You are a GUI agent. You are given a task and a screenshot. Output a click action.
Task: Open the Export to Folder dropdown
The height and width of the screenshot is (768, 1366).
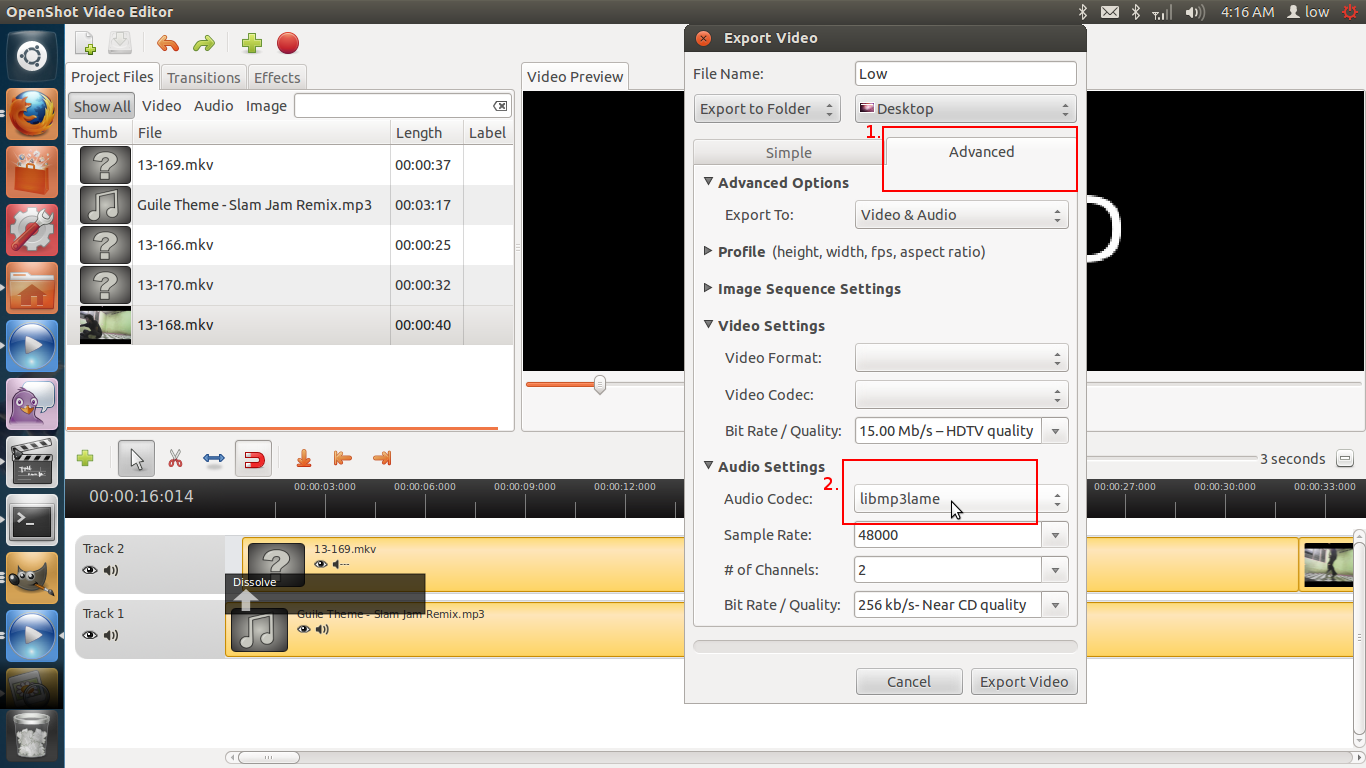pos(767,109)
